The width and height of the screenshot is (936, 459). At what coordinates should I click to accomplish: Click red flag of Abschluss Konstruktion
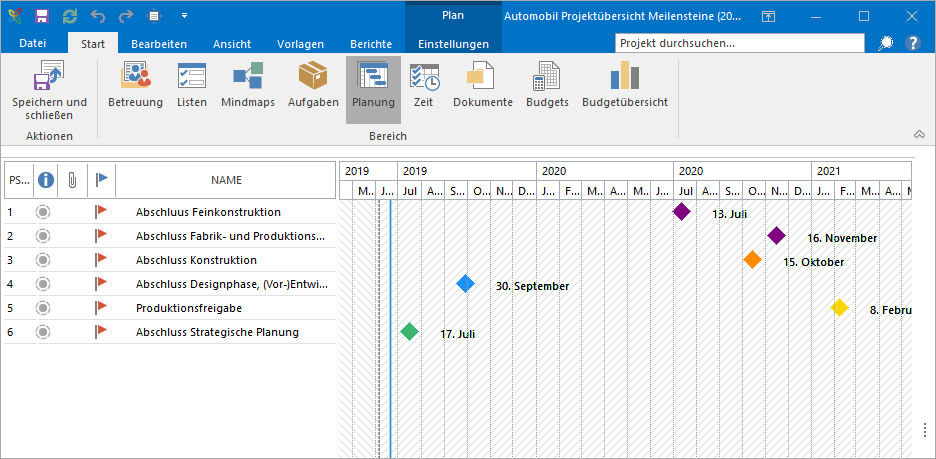pos(100,260)
